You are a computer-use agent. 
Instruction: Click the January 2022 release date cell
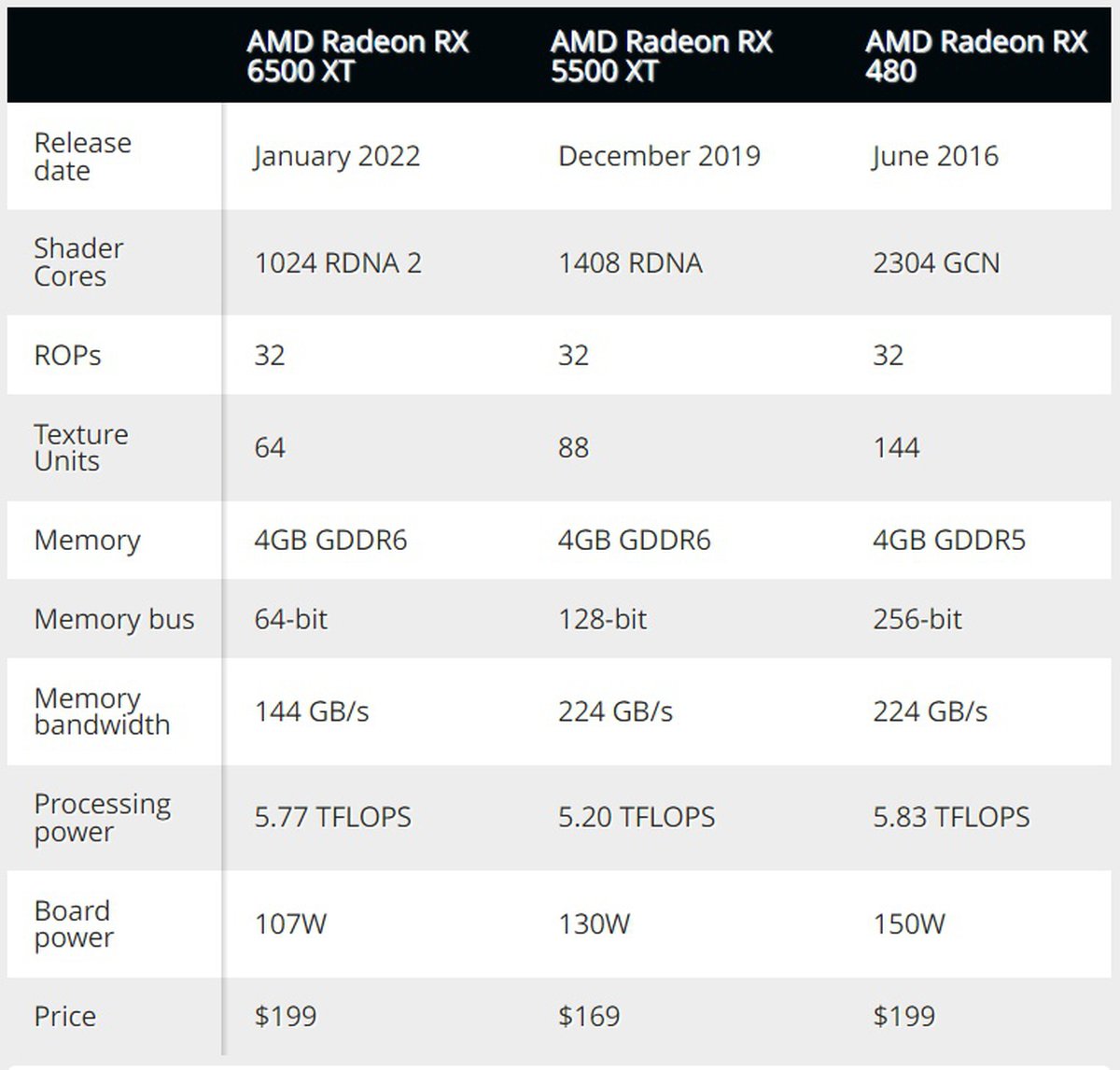[x=337, y=156]
